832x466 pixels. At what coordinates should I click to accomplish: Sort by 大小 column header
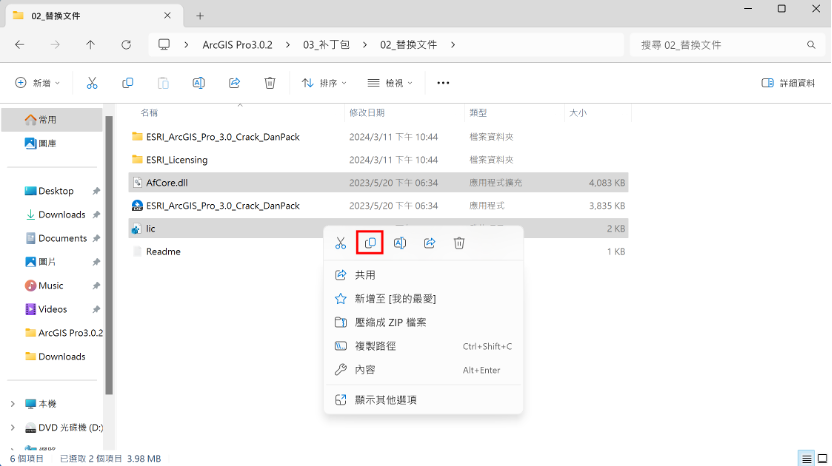578,113
